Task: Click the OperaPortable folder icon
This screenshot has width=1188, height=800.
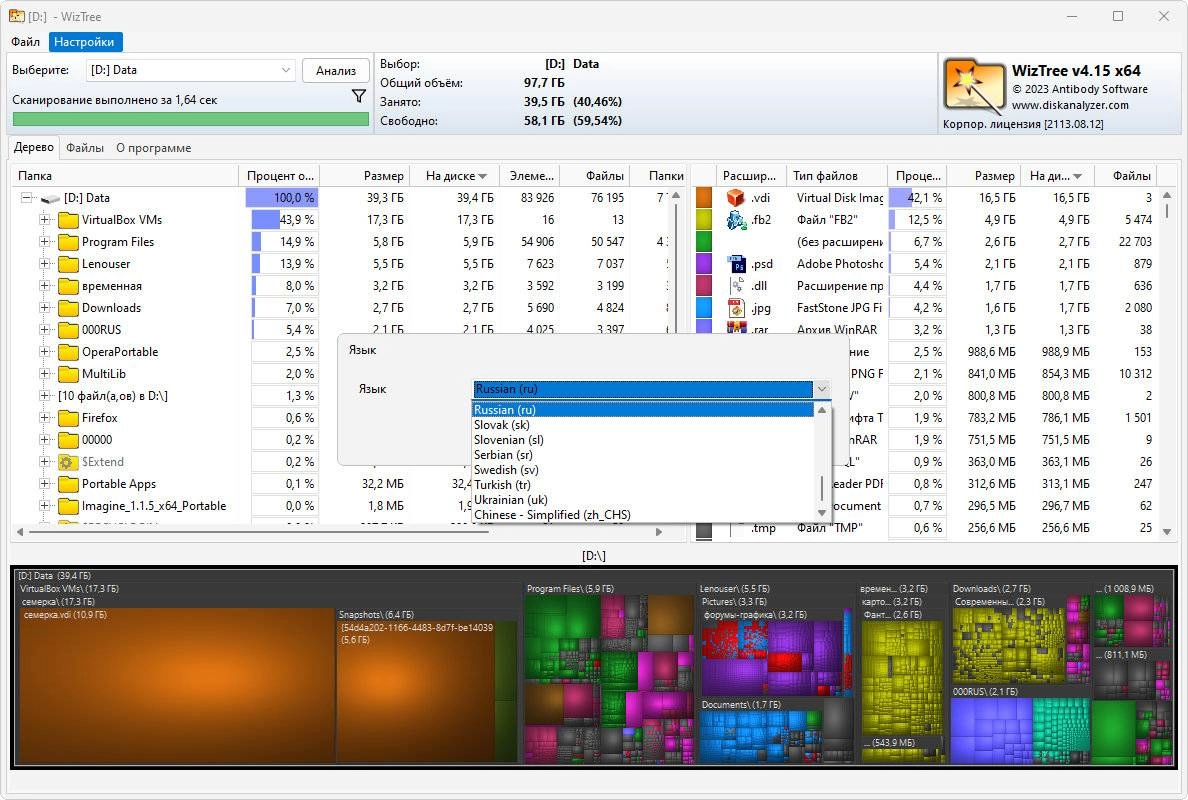Action: [x=69, y=352]
